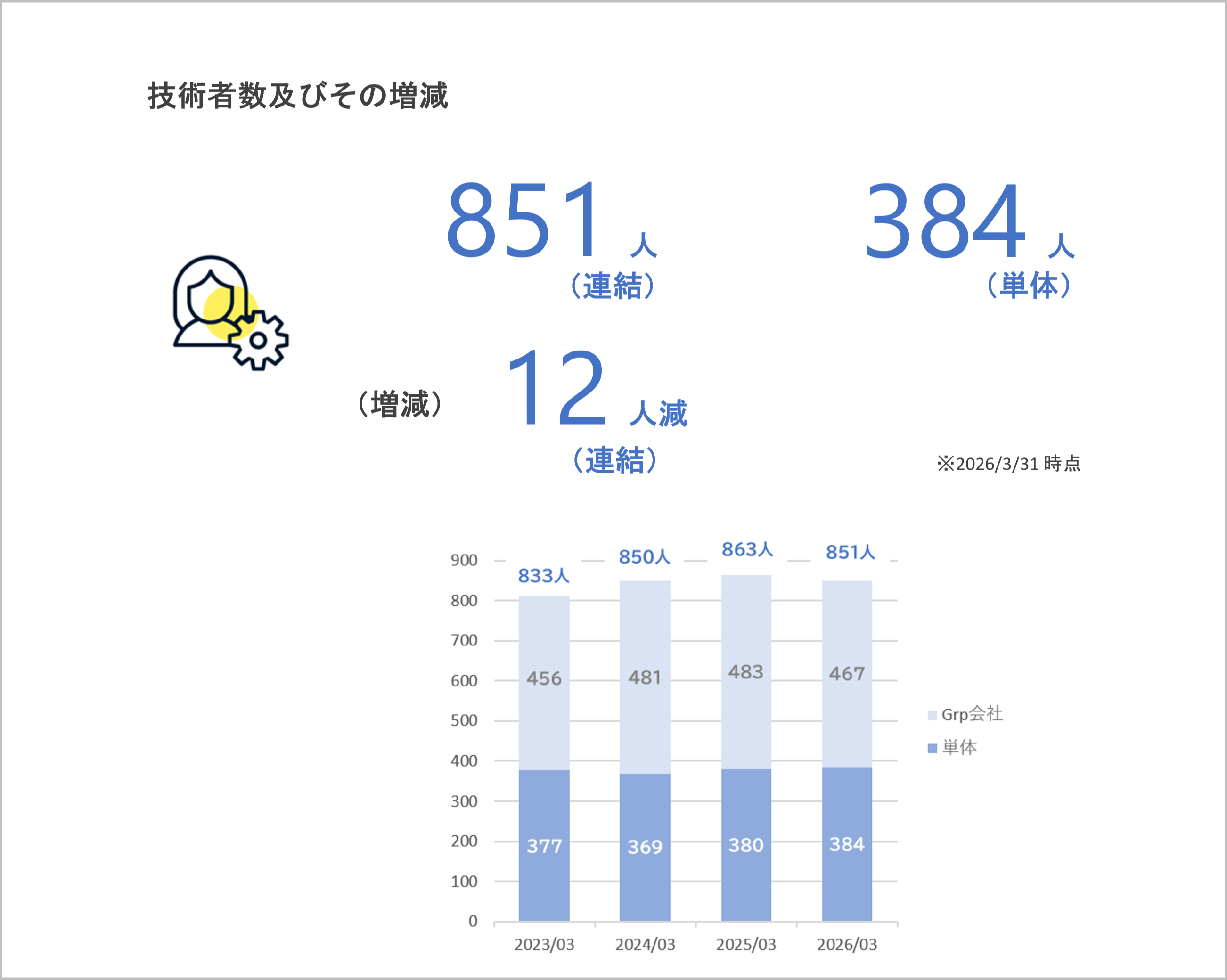
Task: Click the 単体 legend swatch
Action: point(932,748)
